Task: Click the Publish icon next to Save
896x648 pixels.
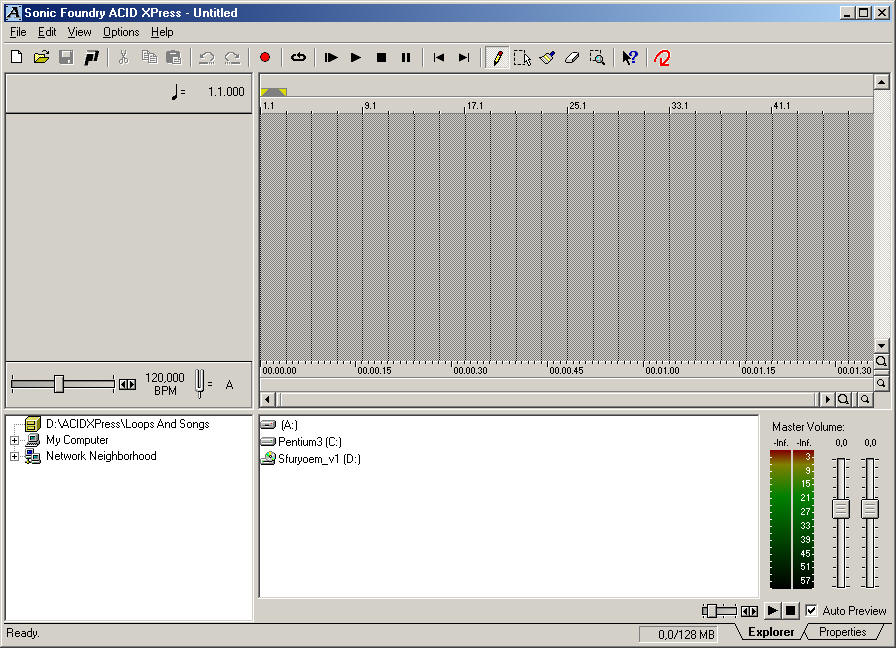Action: [x=91, y=57]
